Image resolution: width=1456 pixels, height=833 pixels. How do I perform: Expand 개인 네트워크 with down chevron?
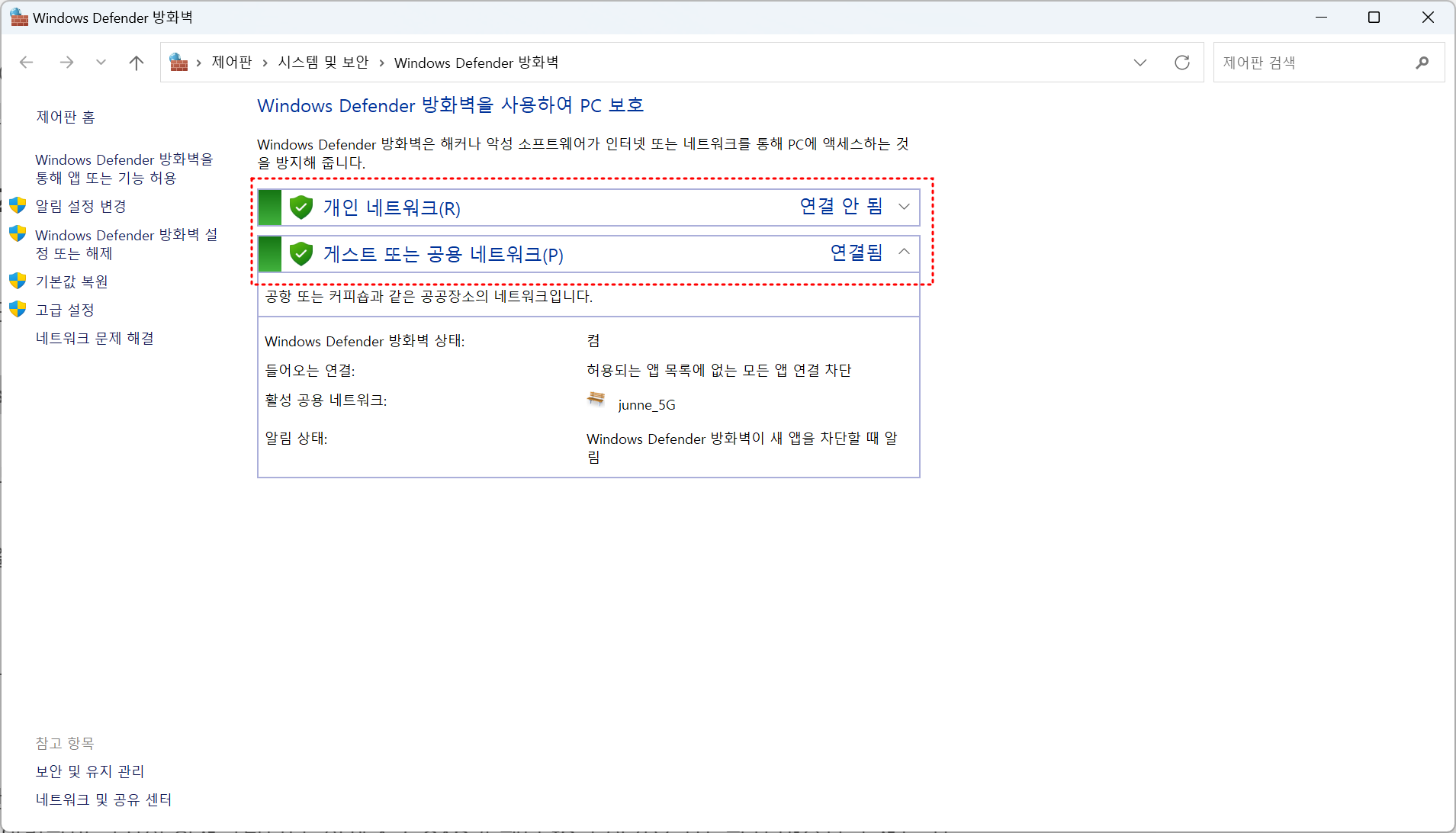click(x=904, y=207)
